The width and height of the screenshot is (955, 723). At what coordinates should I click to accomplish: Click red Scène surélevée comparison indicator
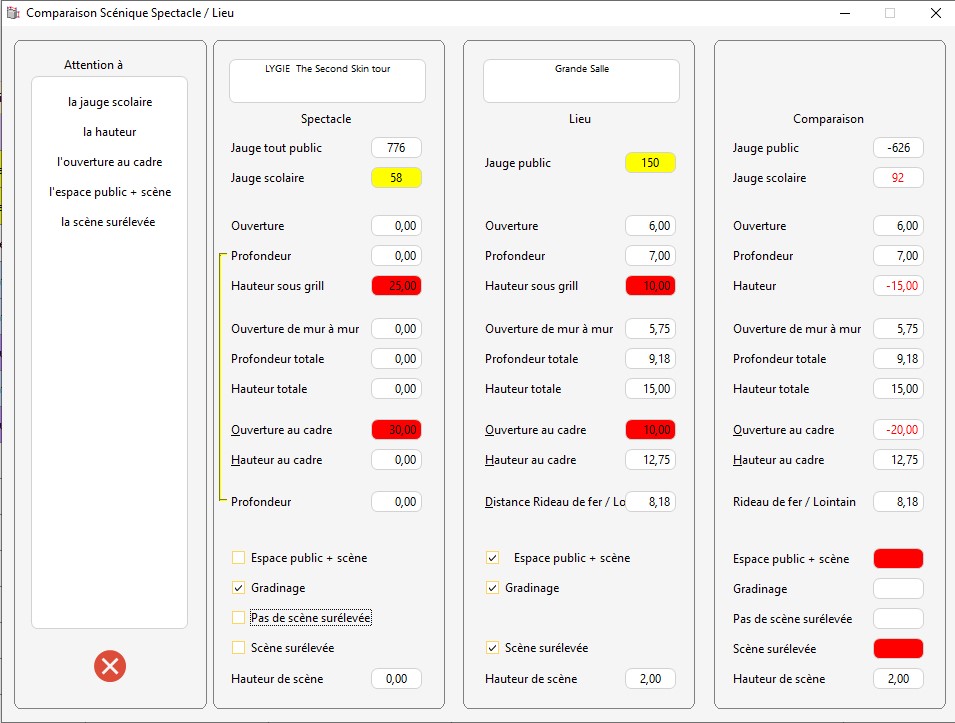point(897,649)
